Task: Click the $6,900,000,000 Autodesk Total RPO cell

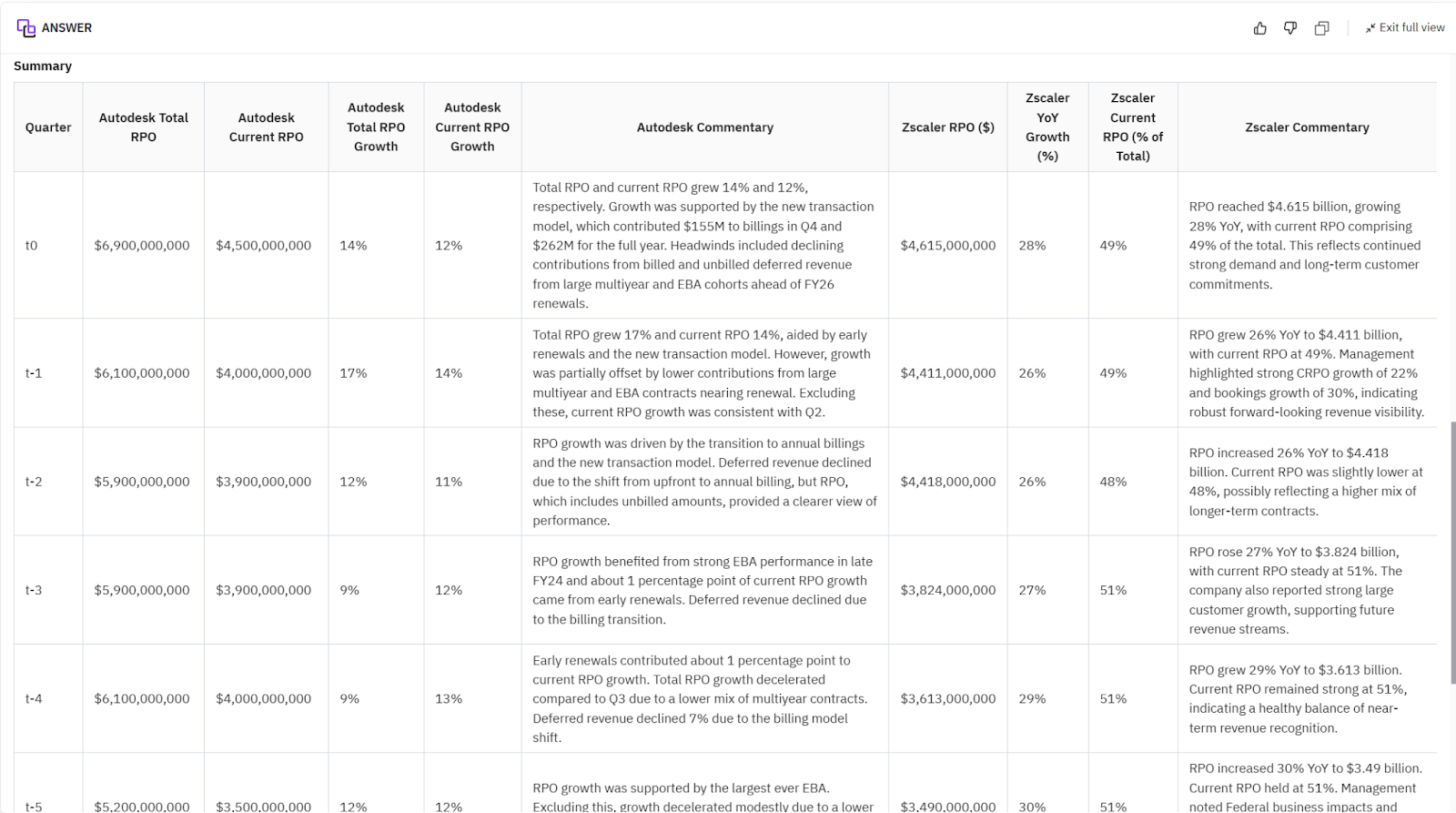Action: pyautogui.click(x=142, y=246)
